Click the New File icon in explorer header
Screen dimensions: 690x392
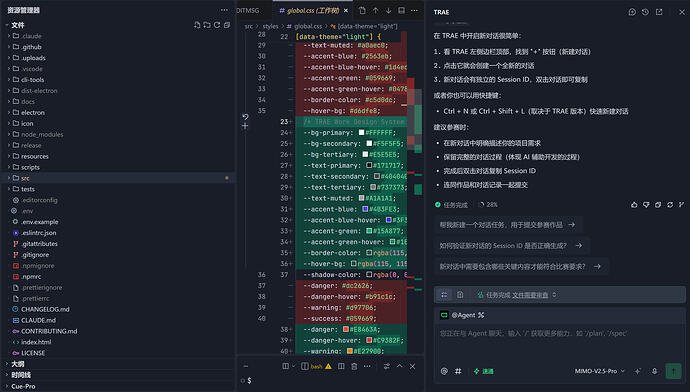pos(197,25)
